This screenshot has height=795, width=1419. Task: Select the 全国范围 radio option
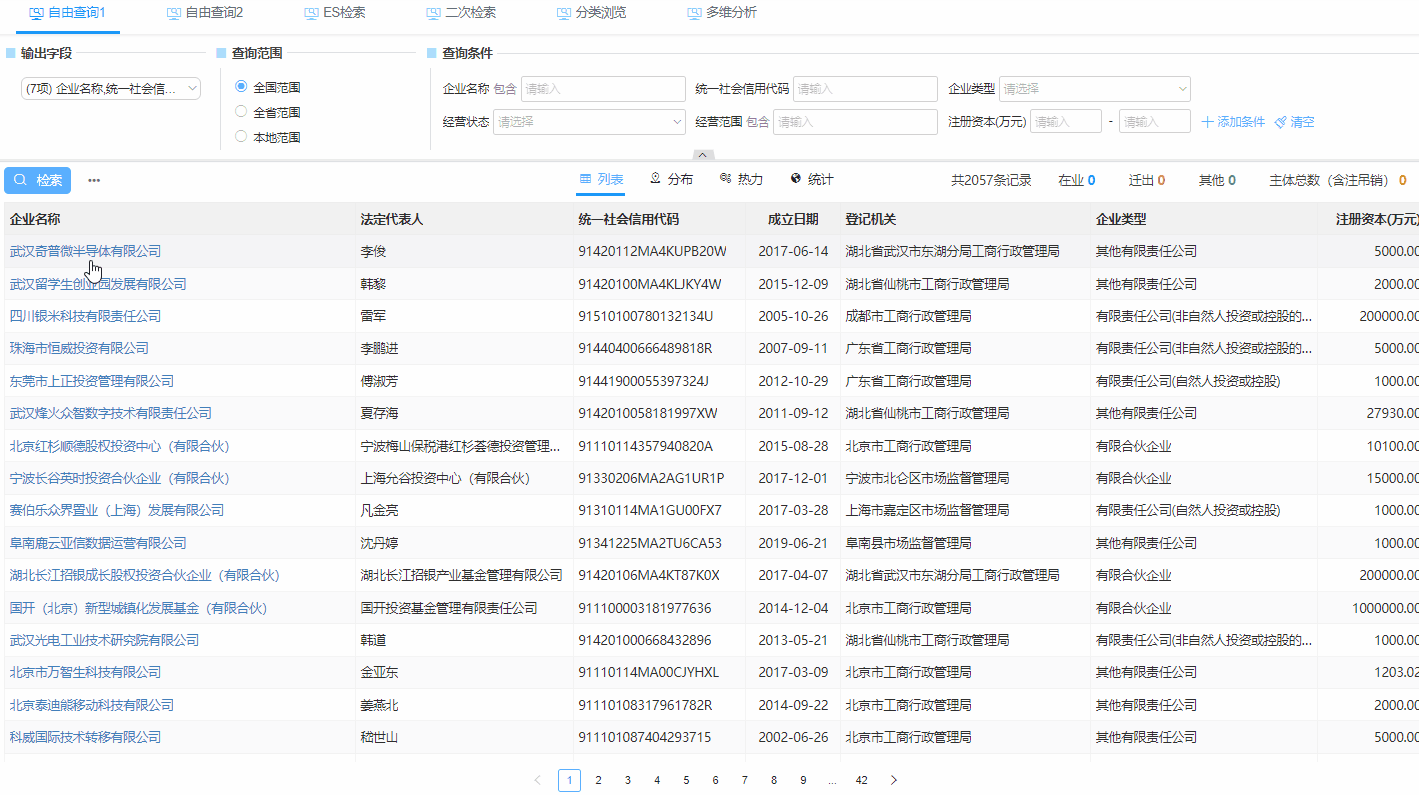[240, 85]
